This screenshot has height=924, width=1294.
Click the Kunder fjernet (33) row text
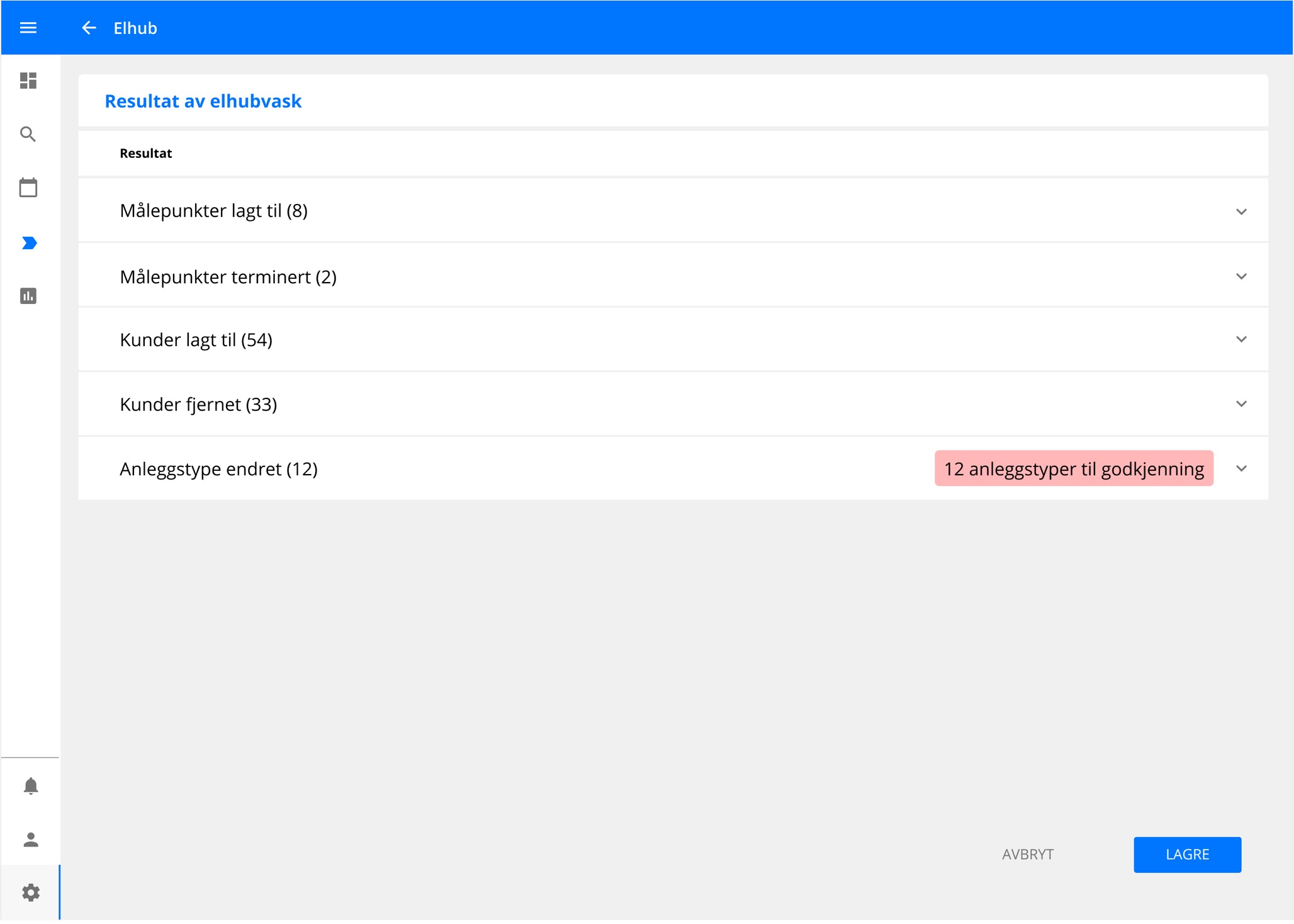click(198, 404)
